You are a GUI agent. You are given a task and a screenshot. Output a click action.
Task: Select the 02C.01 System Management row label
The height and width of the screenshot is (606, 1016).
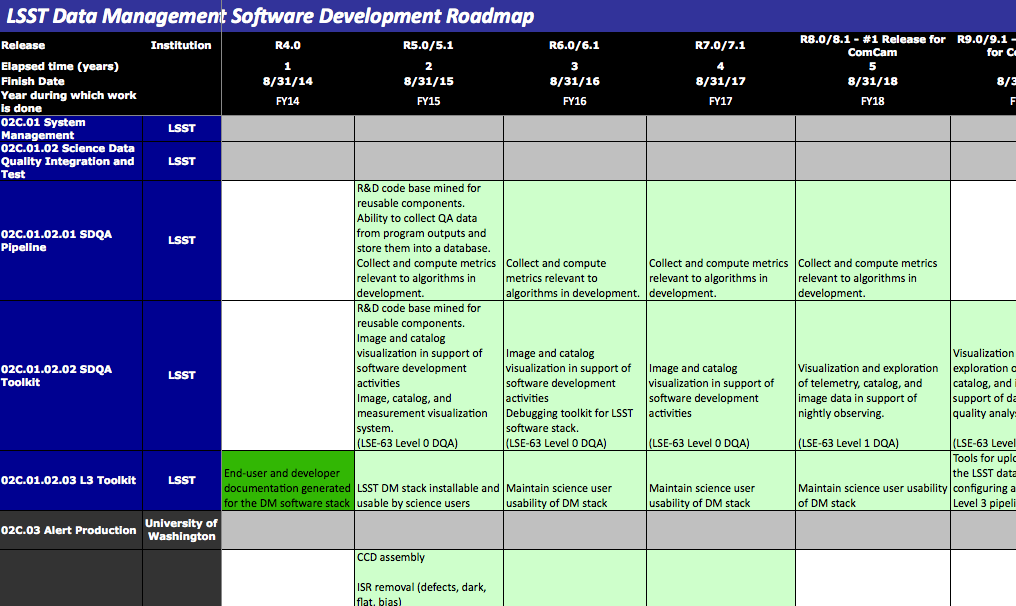71,129
